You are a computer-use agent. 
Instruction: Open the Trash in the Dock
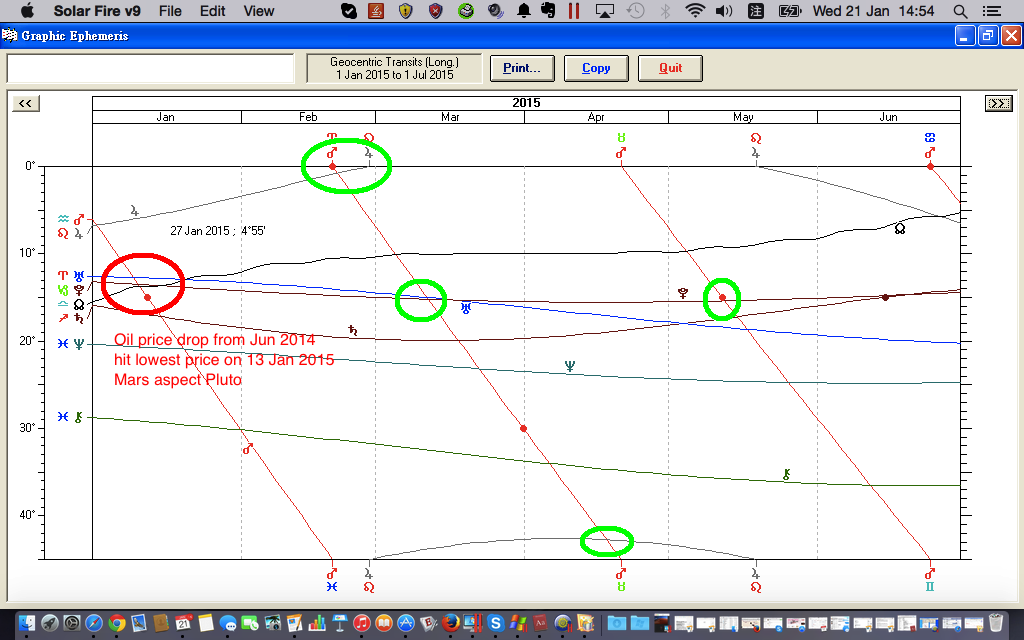pyautogui.click(x=995, y=623)
